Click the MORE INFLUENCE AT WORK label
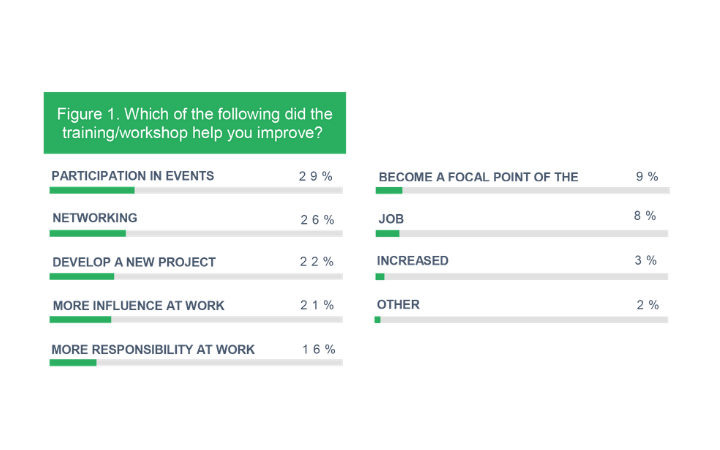This screenshot has height=450, width=720. click(138, 305)
